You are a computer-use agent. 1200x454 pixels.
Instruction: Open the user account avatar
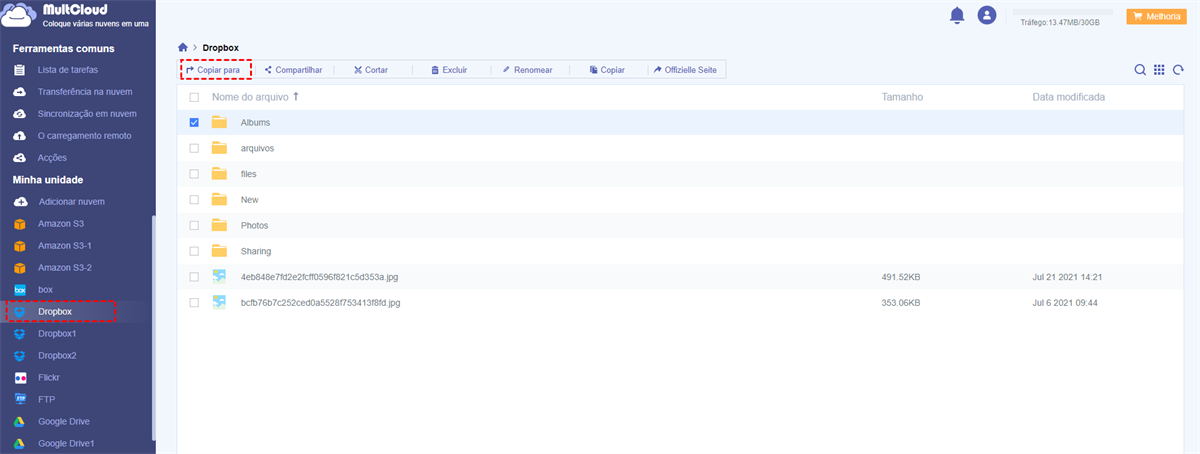987,15
